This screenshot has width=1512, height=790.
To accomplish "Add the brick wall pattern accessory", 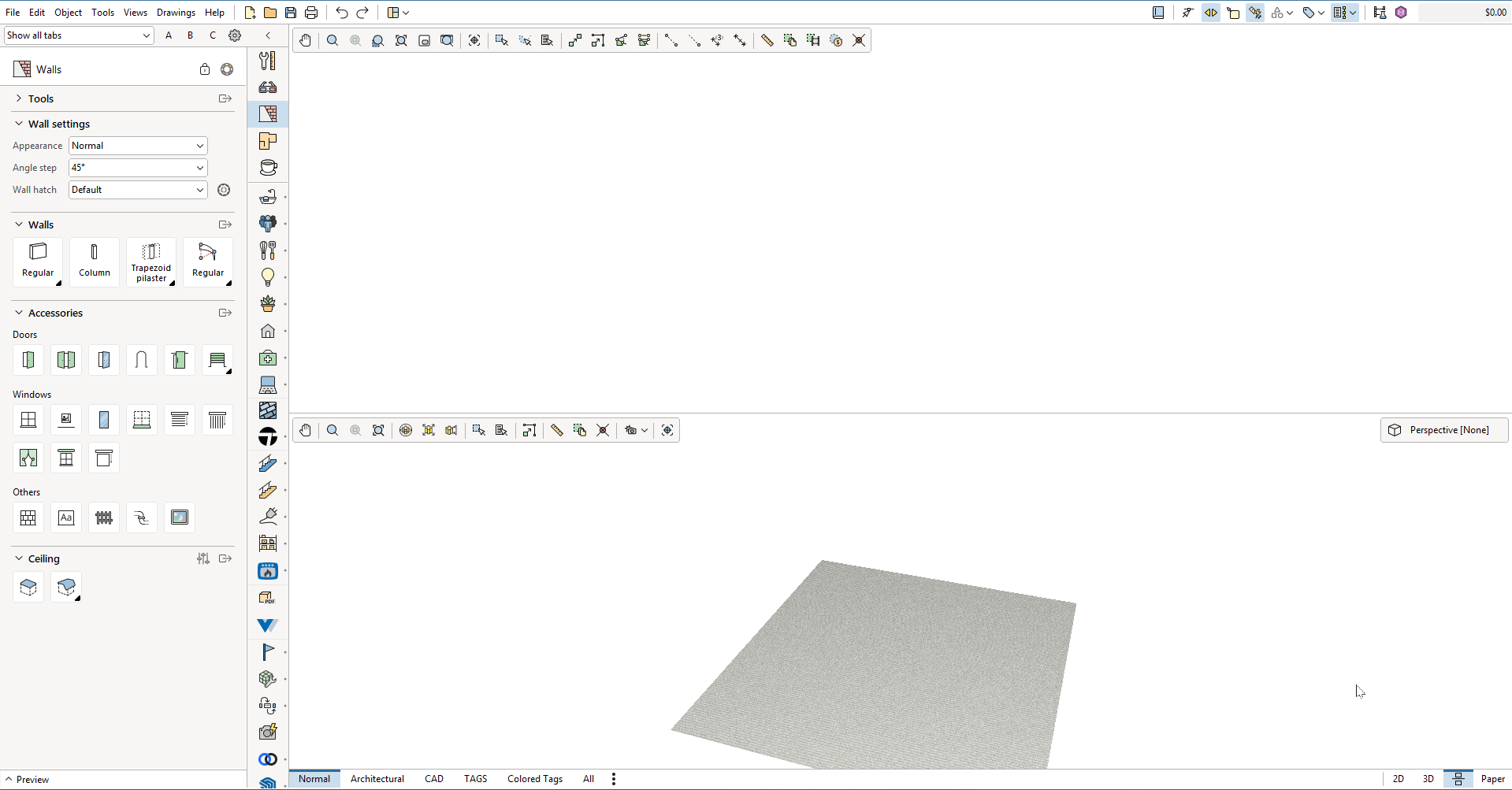I will (x=28, y=517).
